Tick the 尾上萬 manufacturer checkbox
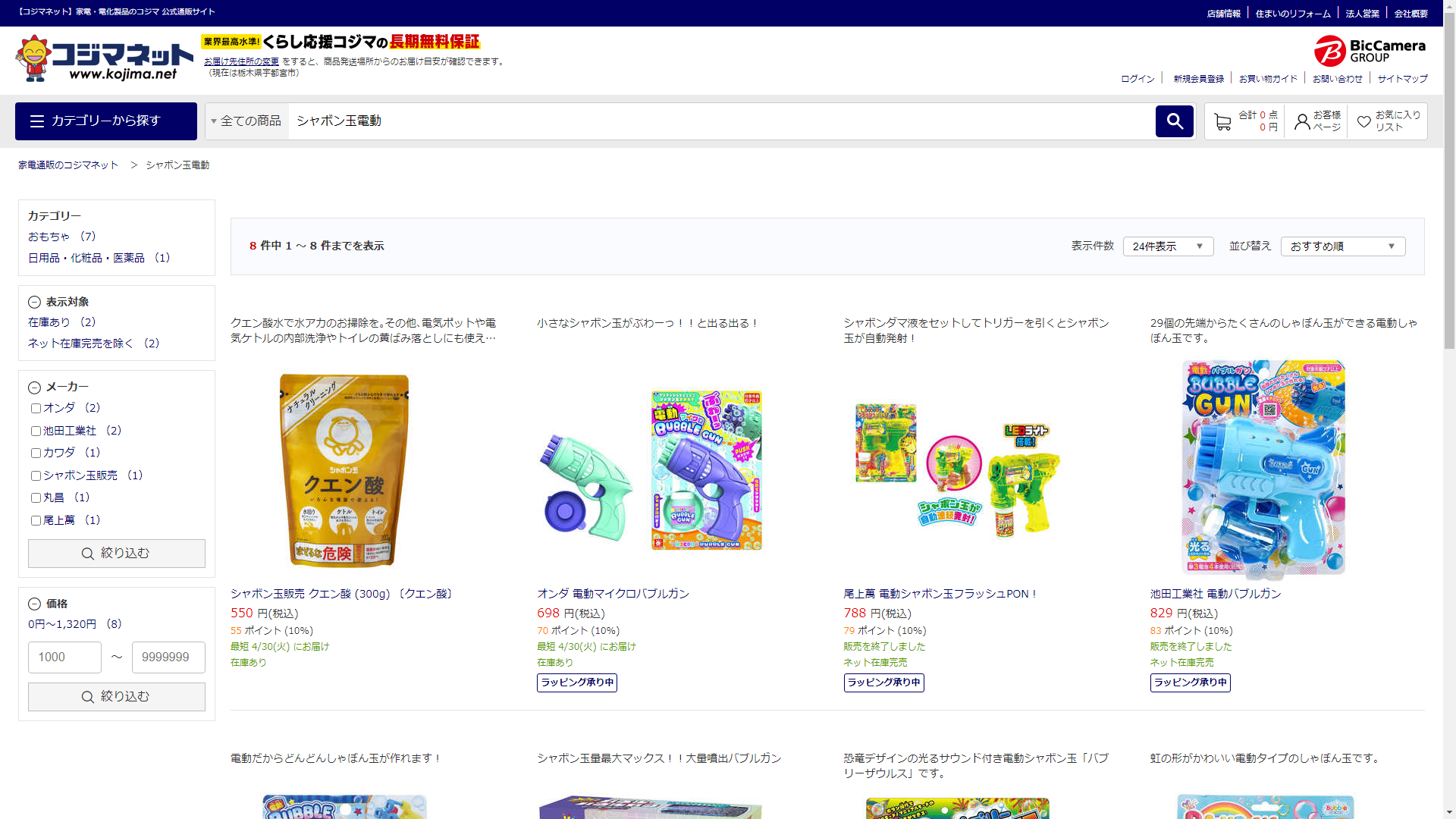This screenshot has width=1456, height=819. tap(36, 521)
